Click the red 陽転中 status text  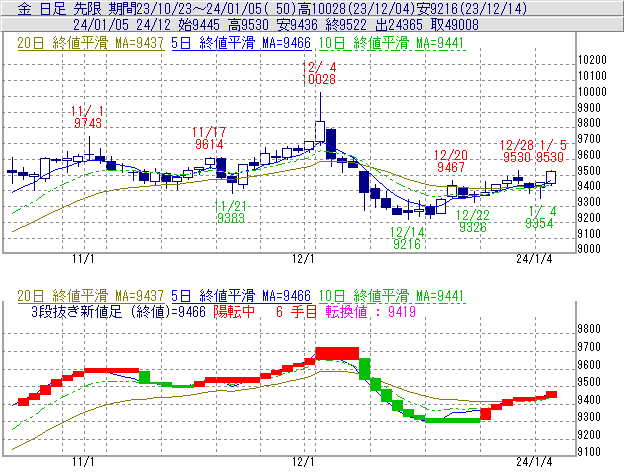tap(234, 312)
